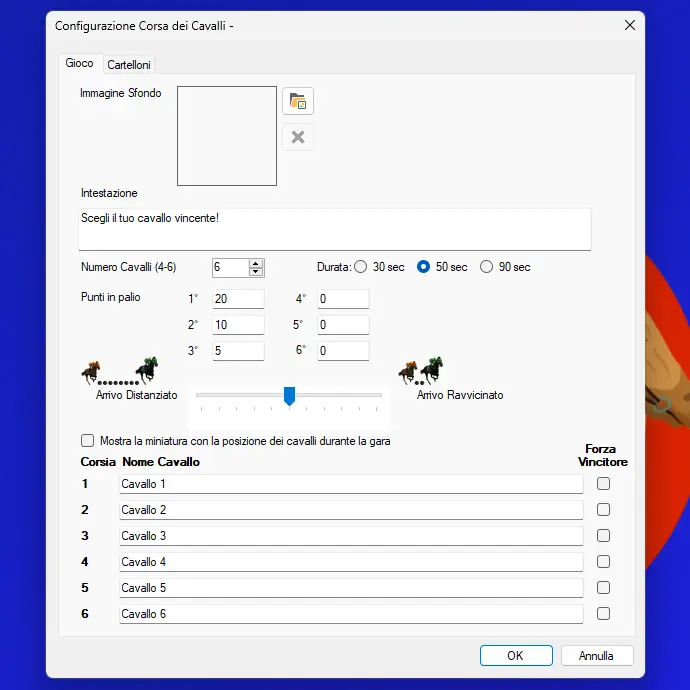Click the Arrivo Ravvicinato label

pyautogui.click(x=460, y=395)
